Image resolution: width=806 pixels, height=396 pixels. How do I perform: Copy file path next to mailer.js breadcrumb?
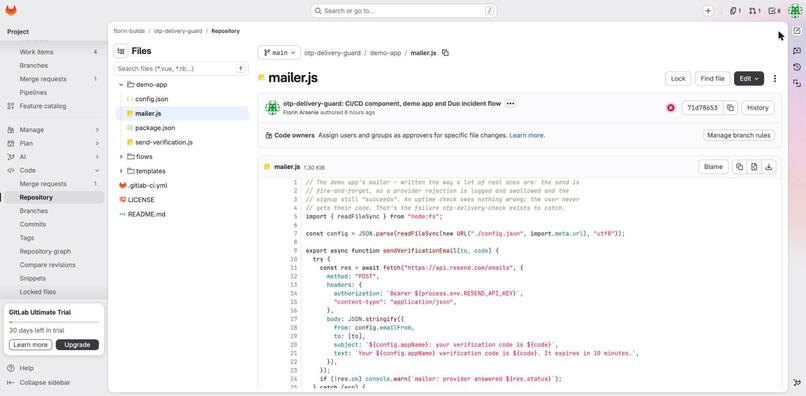tap(445, 52)
